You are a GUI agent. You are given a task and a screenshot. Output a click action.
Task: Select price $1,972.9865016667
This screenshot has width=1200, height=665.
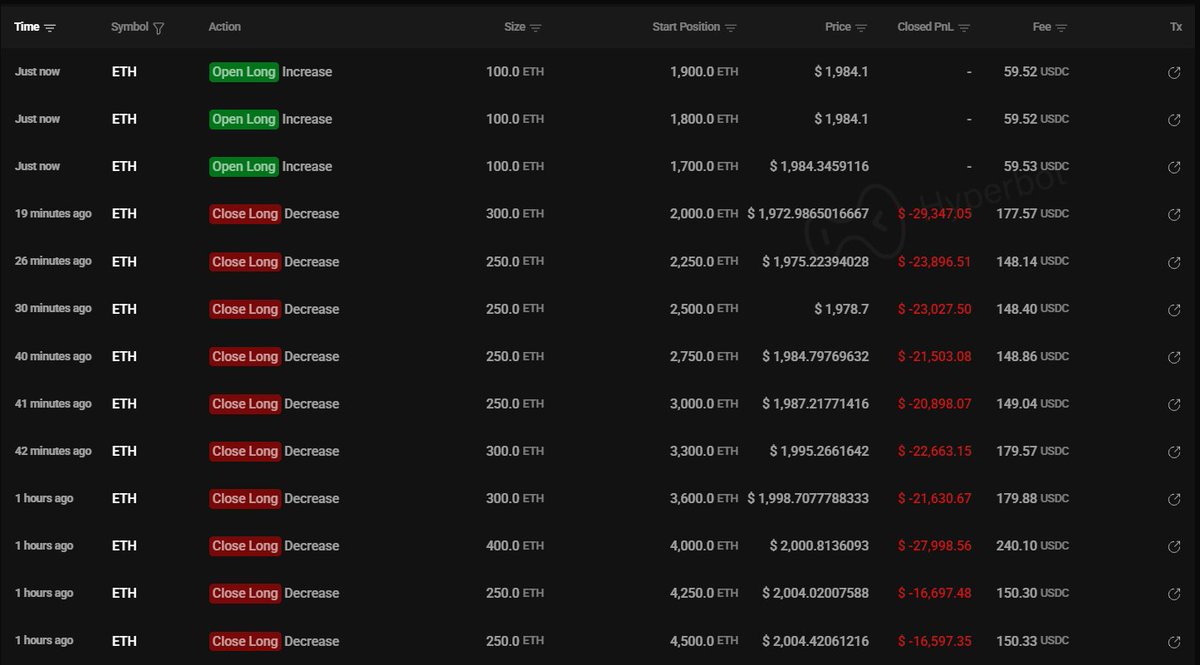coord(808,214)
